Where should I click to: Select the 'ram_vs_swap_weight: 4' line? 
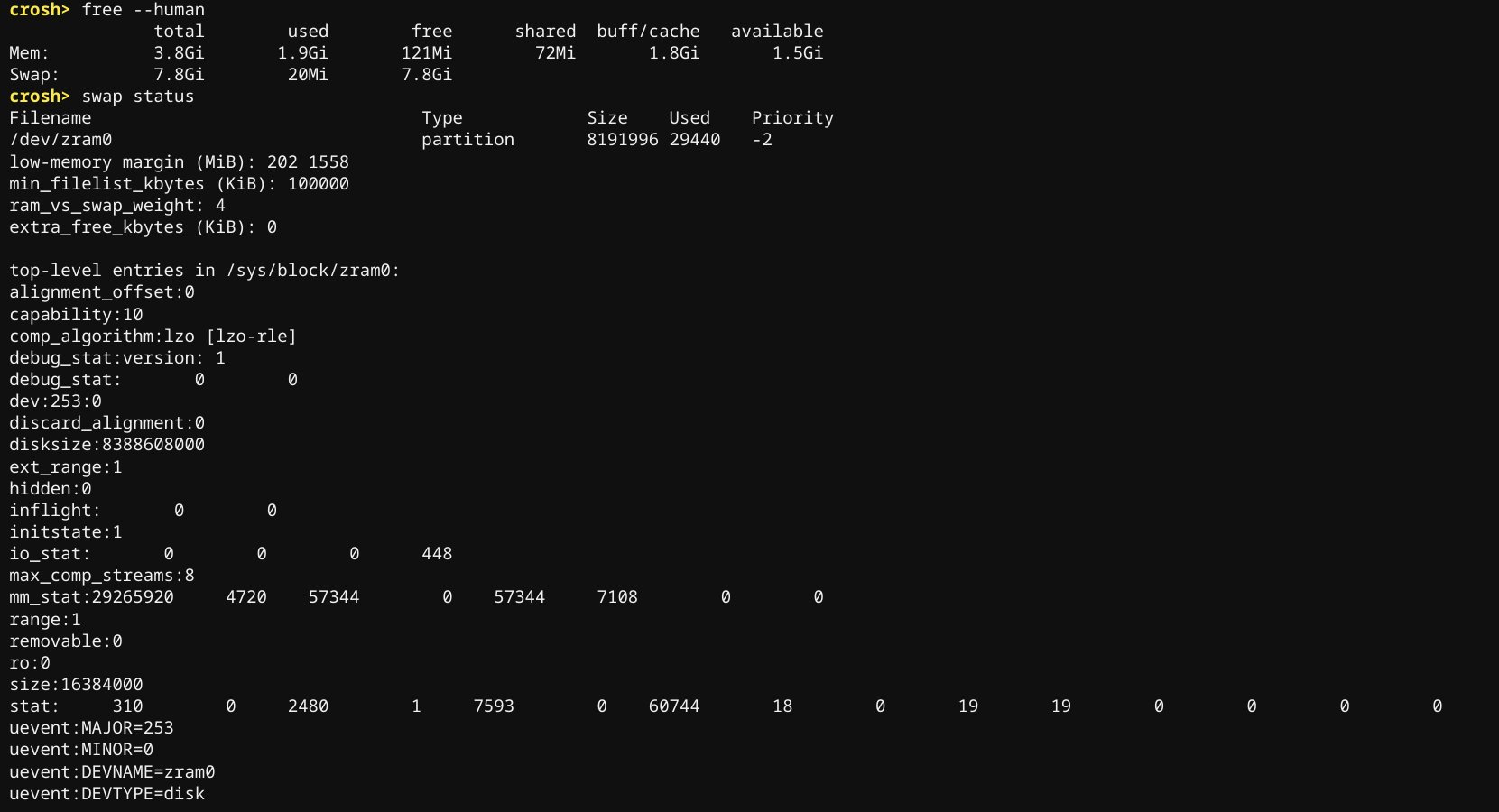117,206
